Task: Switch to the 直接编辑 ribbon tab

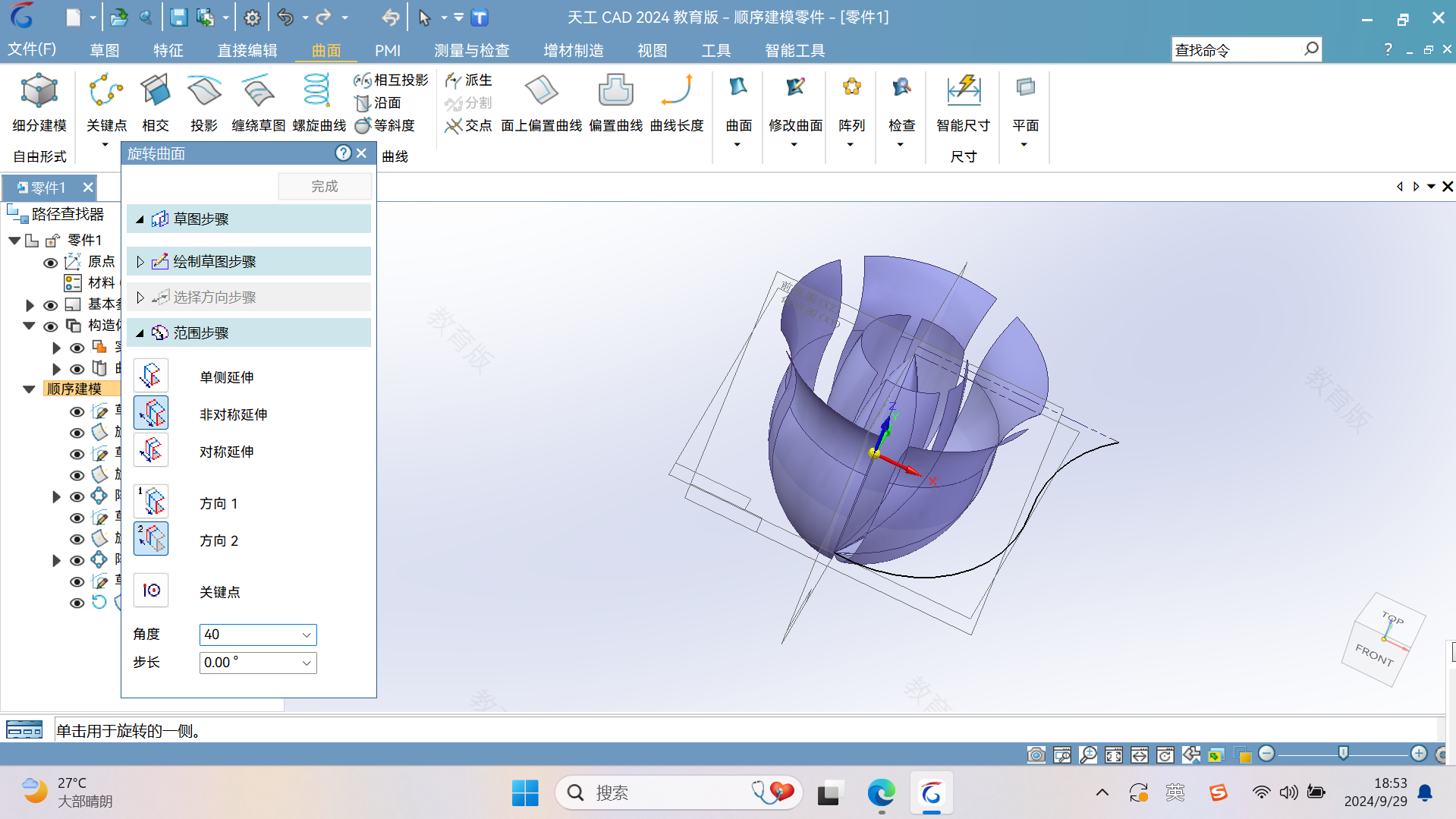Action: (x=247, y=50)
